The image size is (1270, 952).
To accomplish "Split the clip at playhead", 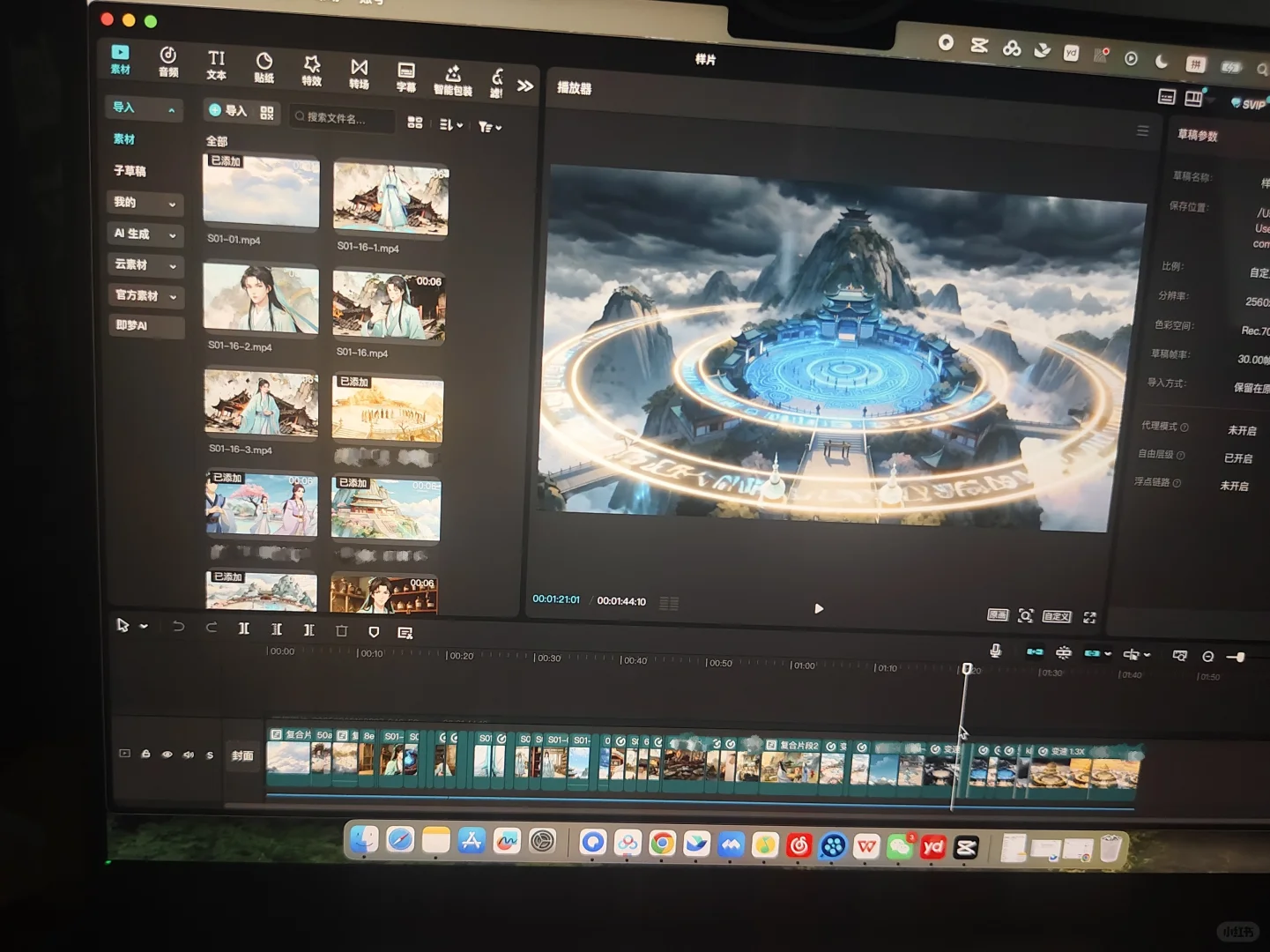I will [244, 628].
